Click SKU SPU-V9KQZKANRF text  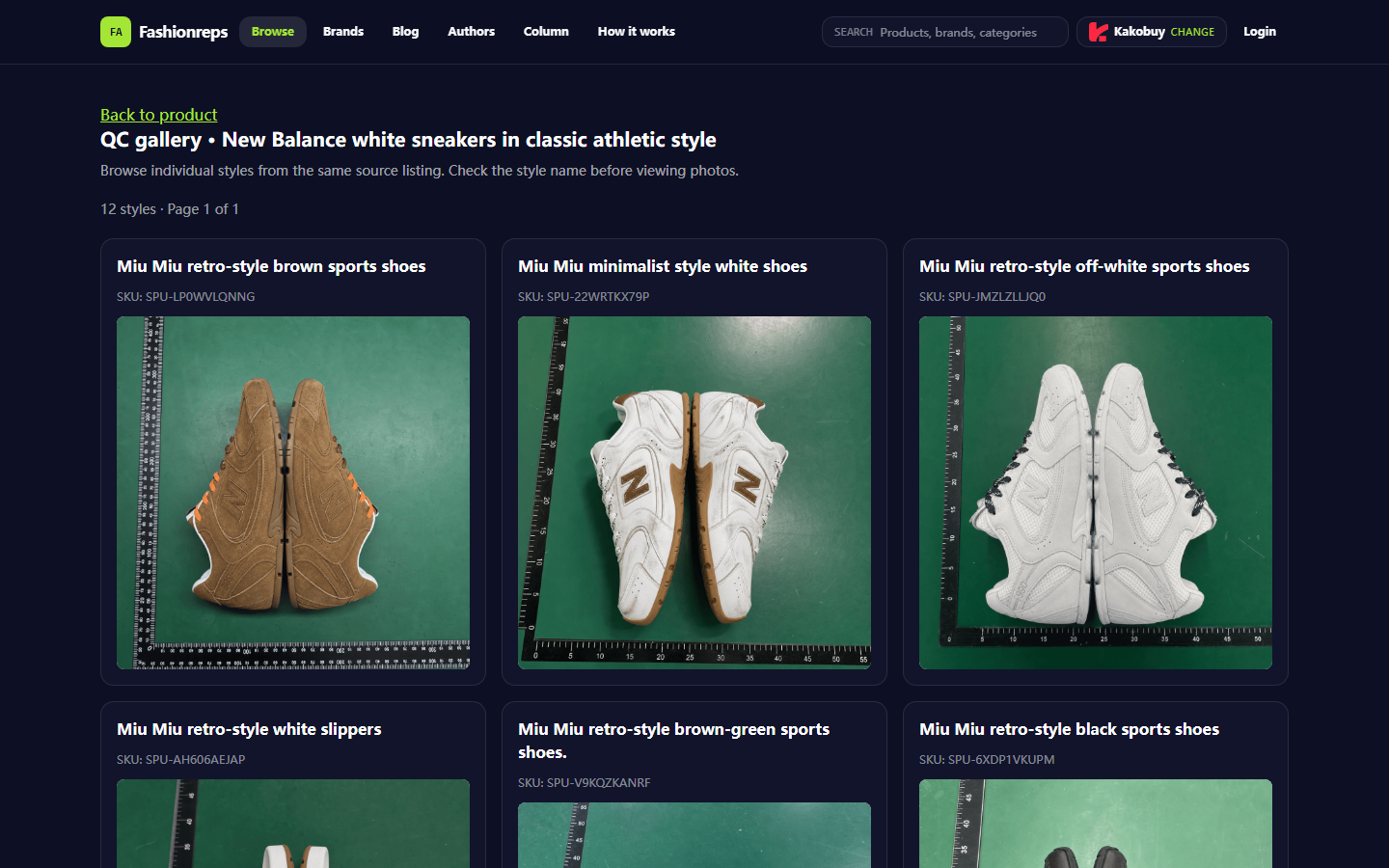[585, 782]
